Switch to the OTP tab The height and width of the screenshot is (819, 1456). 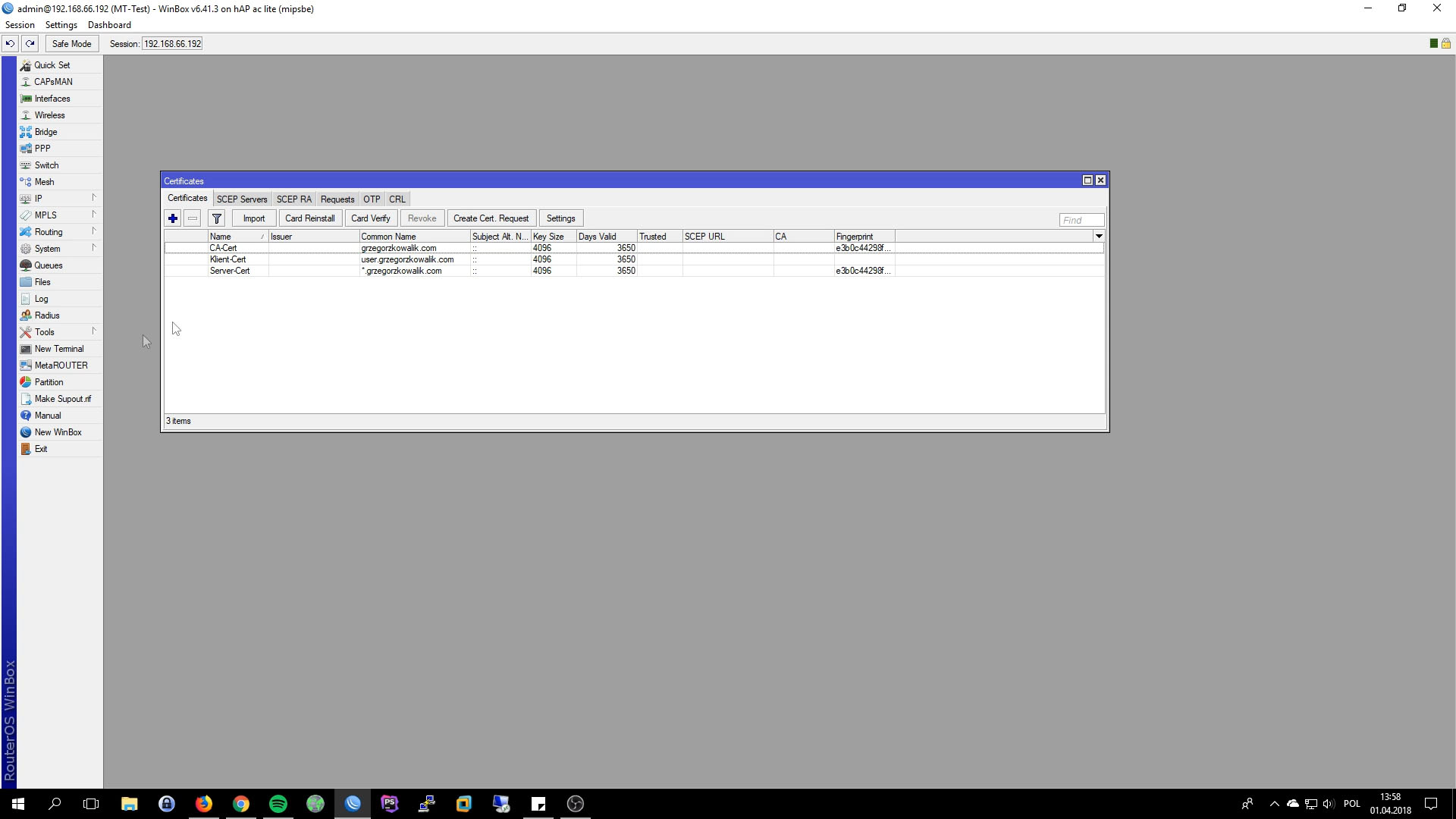tap(372, 199)
